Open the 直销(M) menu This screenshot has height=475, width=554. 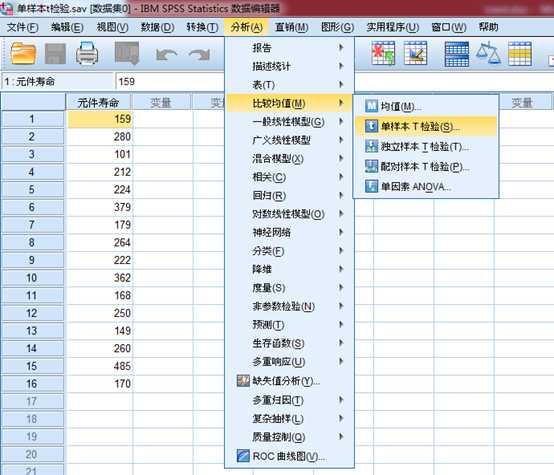[291, 27]
